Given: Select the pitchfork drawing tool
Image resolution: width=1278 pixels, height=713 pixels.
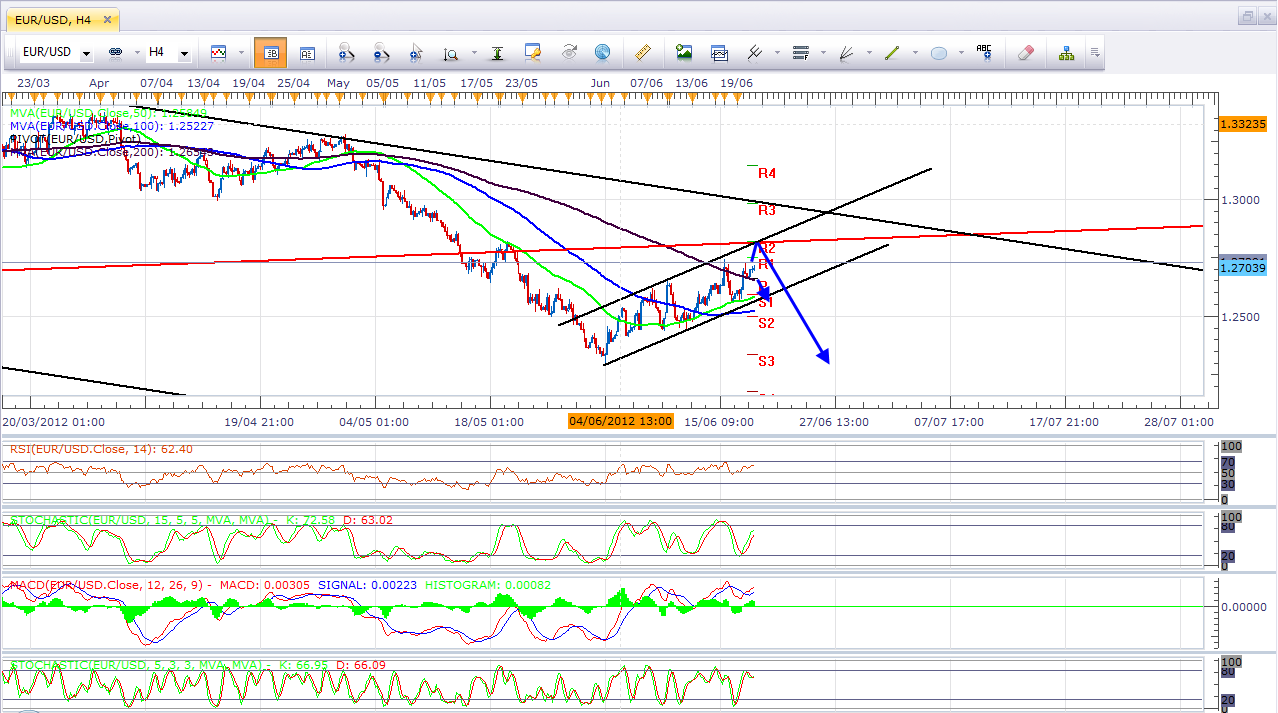Looking at the screenshot, I should 755,52.
